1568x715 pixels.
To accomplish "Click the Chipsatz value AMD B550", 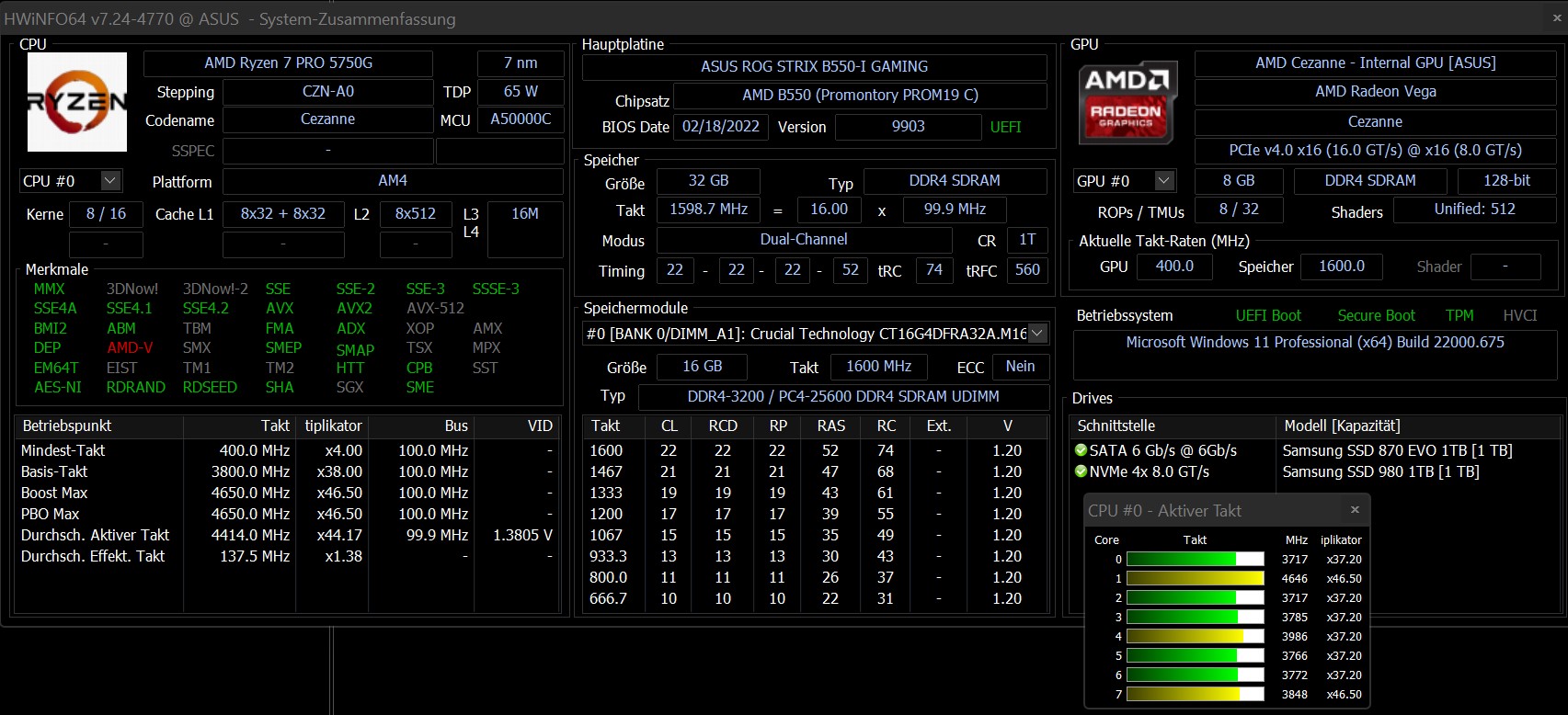I will 861,96.
